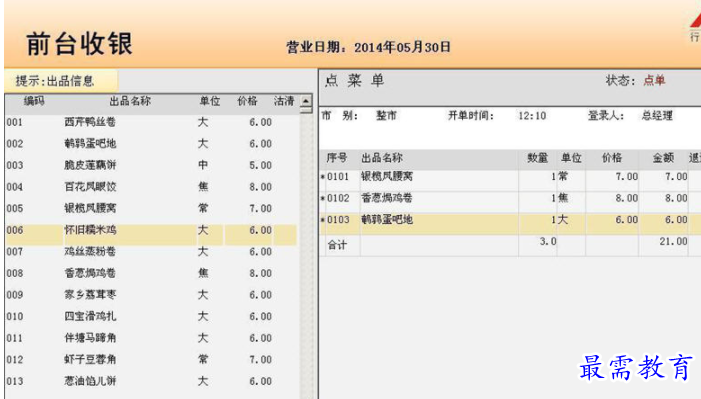
Task: Click the 数量 column header
Action: click(538, 158)
